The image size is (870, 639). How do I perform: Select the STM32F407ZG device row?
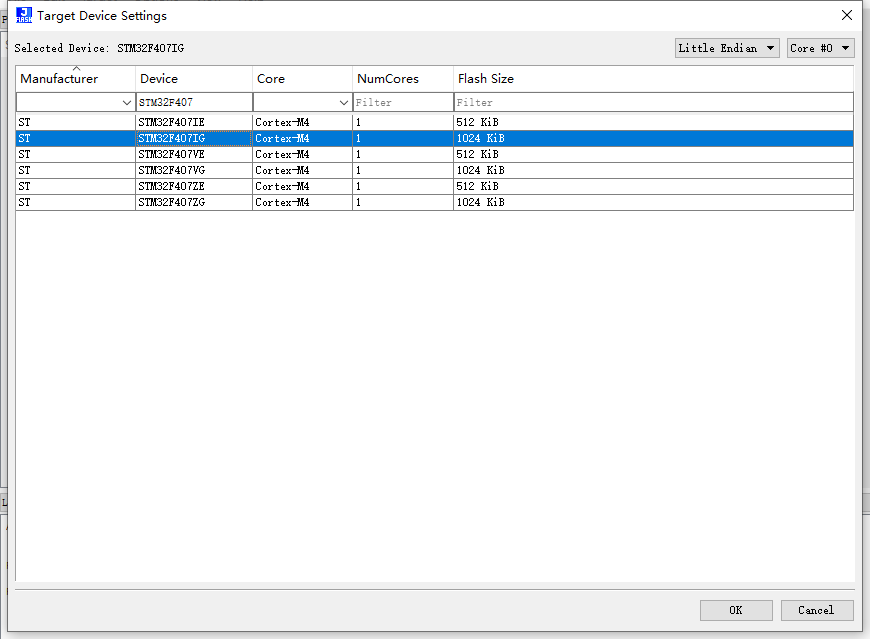[x=434, y=202]
